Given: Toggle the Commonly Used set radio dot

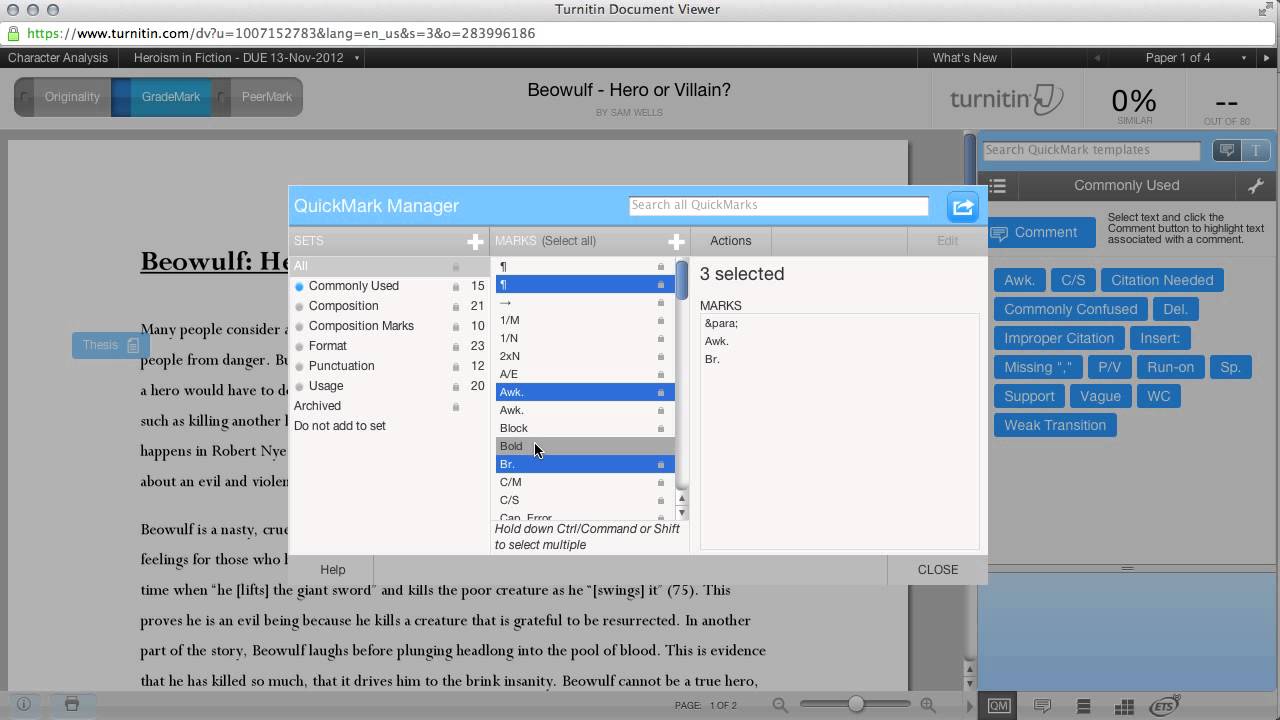Looking at the screenshot, I should point(299,286).
